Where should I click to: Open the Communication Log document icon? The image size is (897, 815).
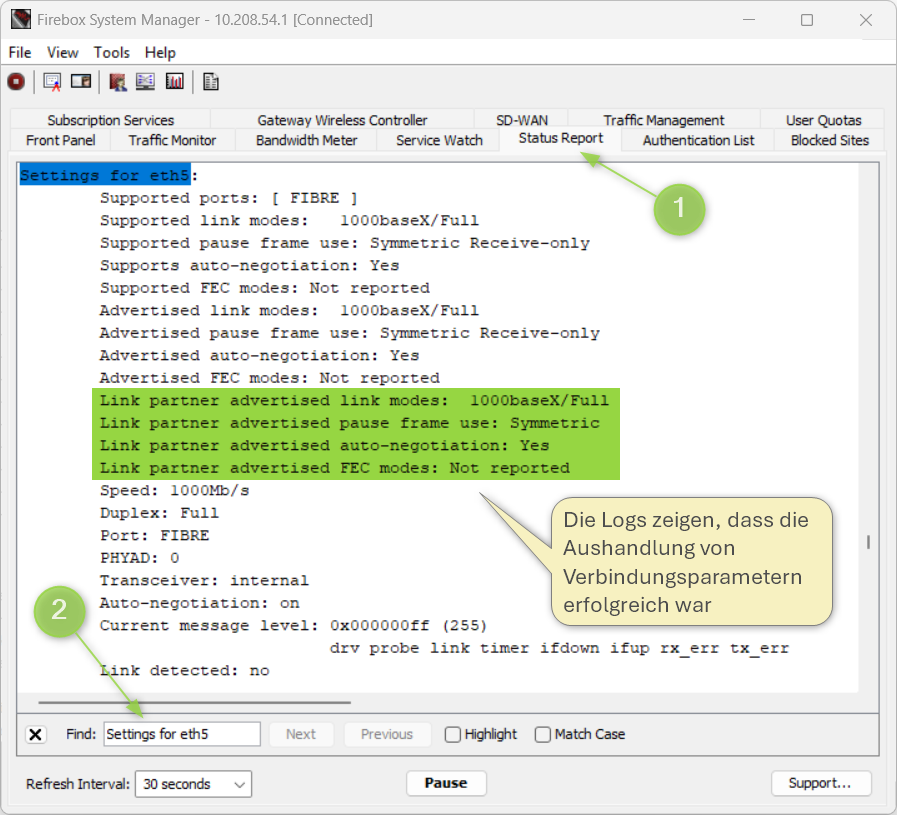211,82
